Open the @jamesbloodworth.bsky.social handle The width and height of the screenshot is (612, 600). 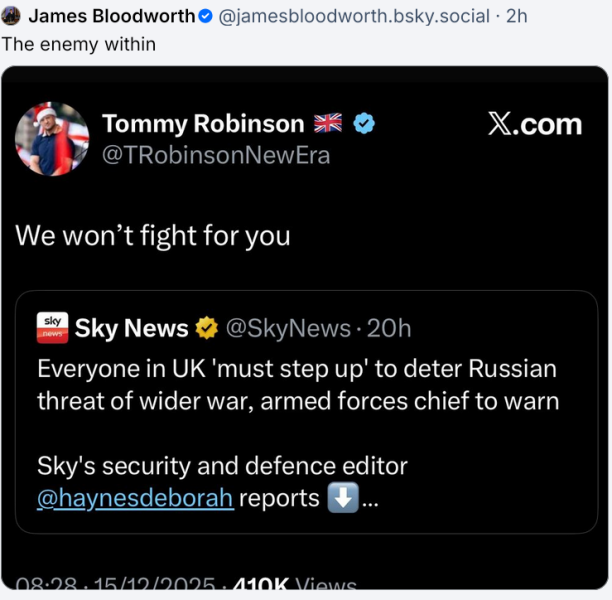[x=353, y=16]
